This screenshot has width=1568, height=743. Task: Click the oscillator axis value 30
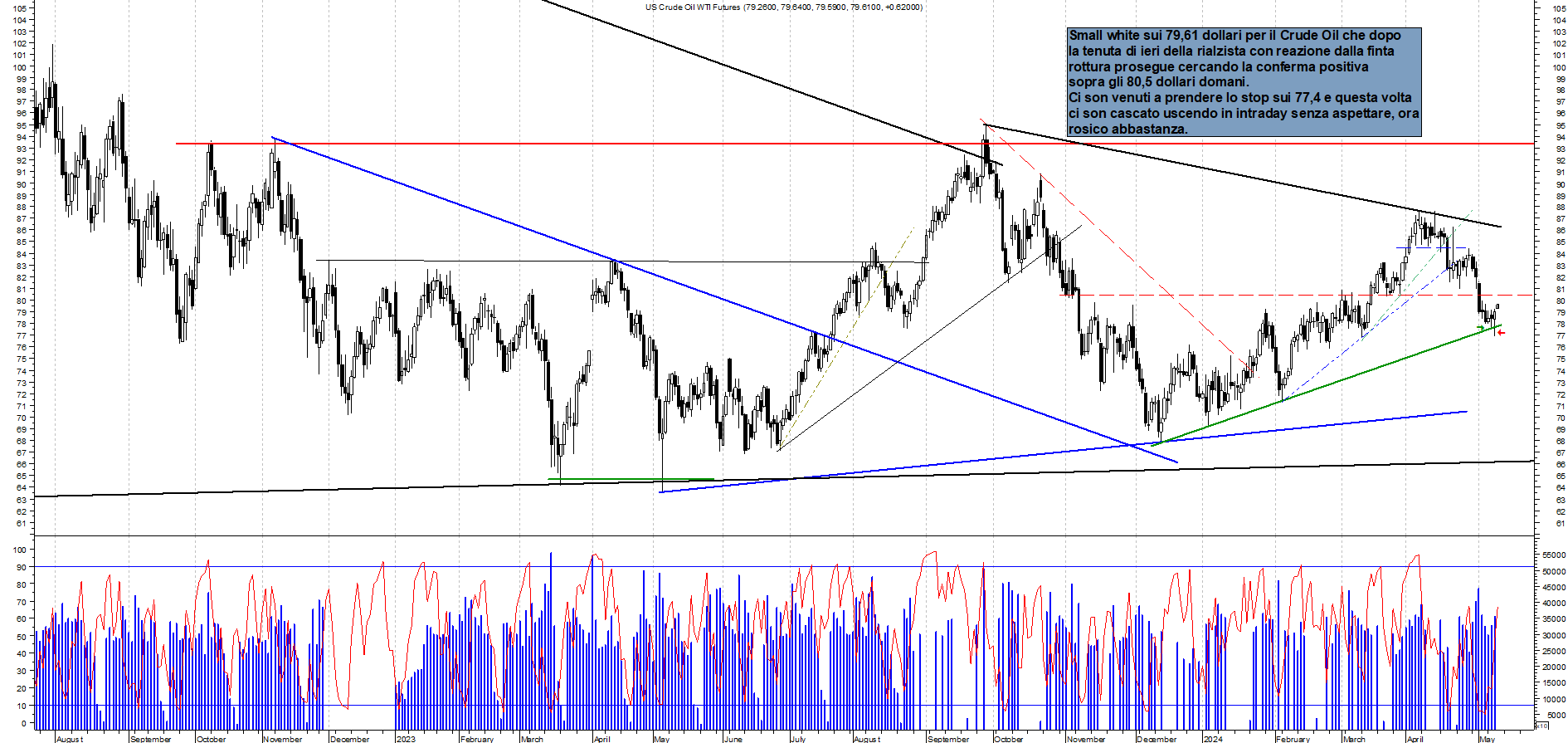pos(20,672)
